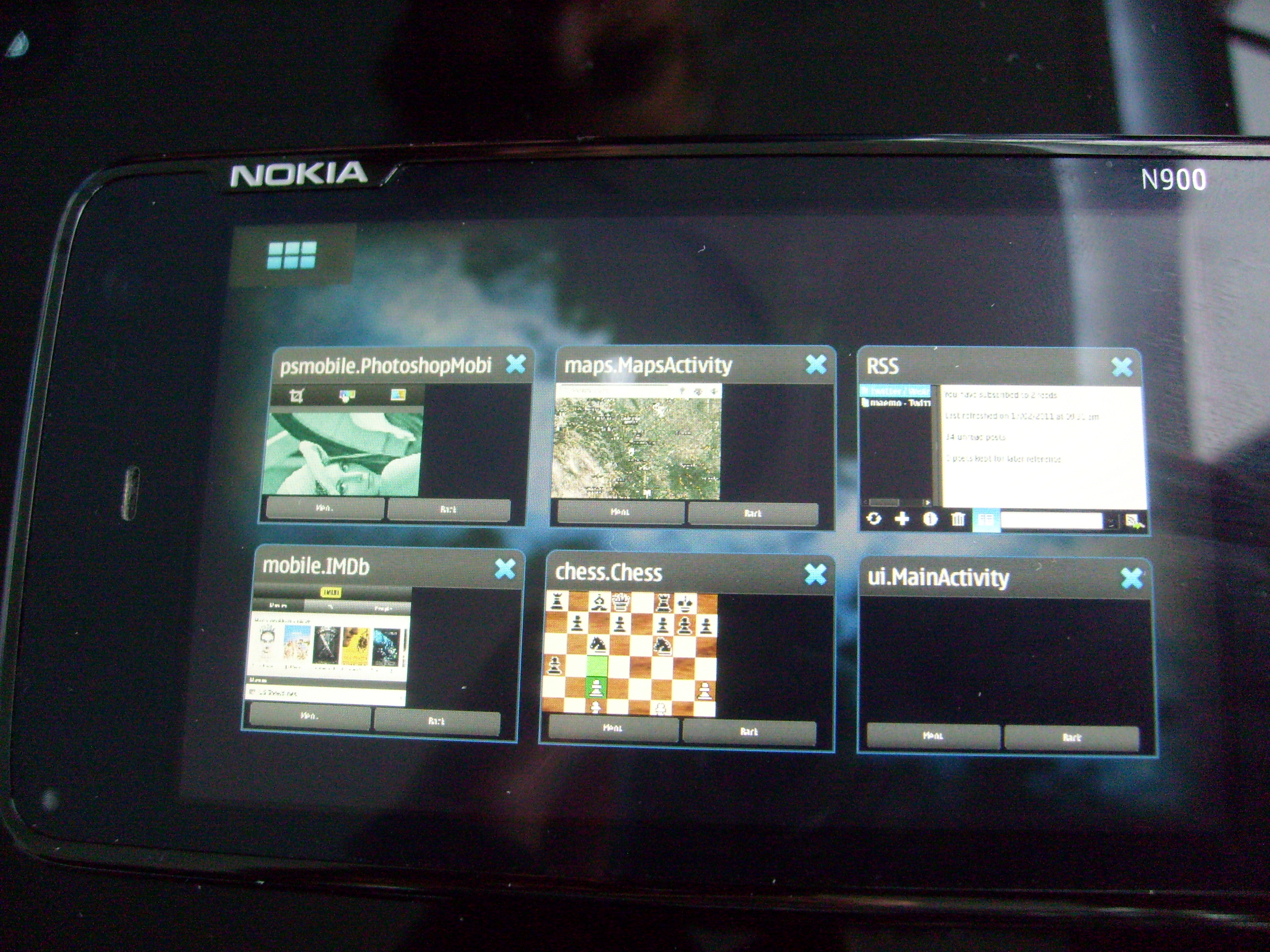
Task: Click the green highlighted empty square on chess board
Action: [x=598, y=666]
